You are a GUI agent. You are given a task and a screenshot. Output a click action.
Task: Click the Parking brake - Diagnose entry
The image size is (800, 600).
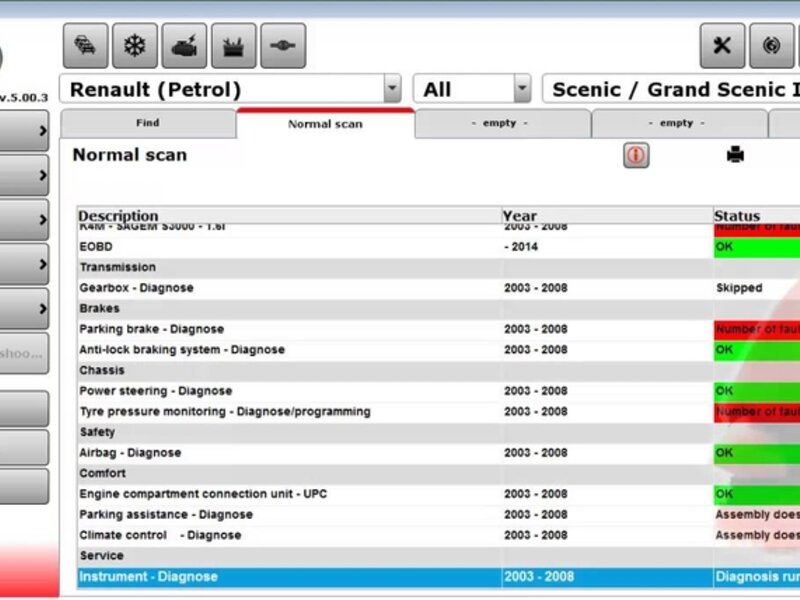[x=151, y=329]
